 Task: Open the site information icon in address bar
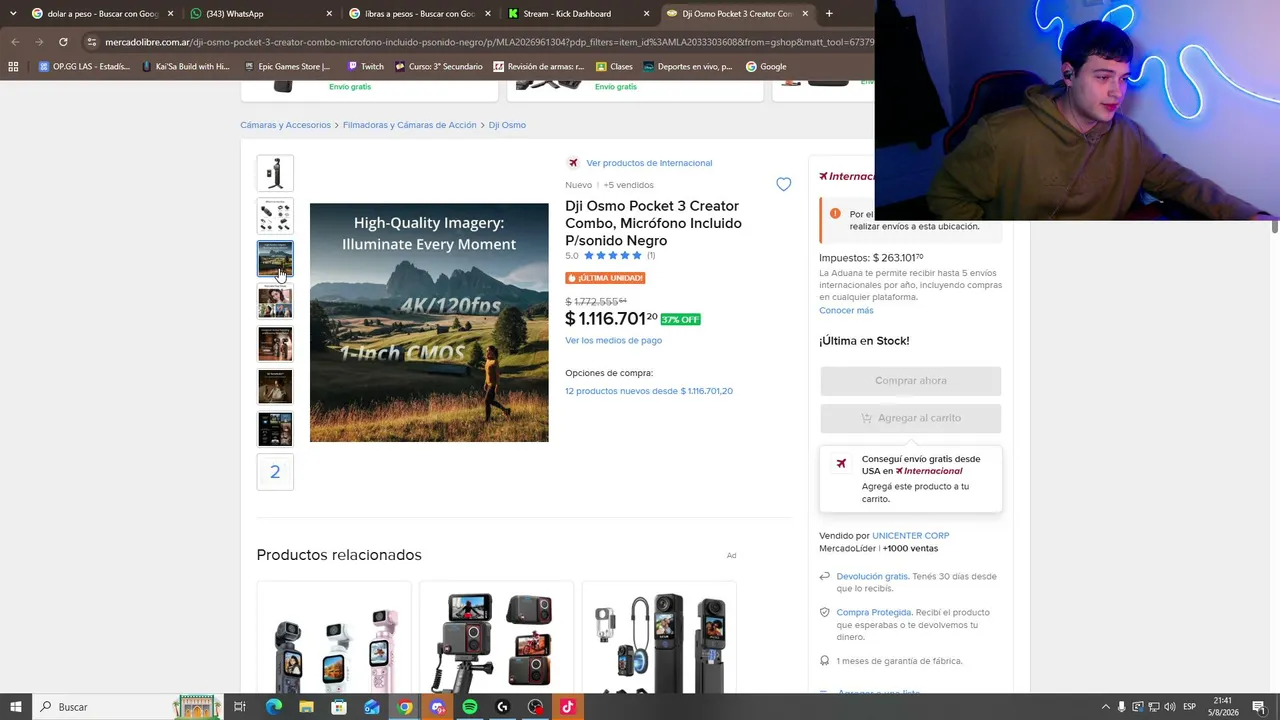92,42
